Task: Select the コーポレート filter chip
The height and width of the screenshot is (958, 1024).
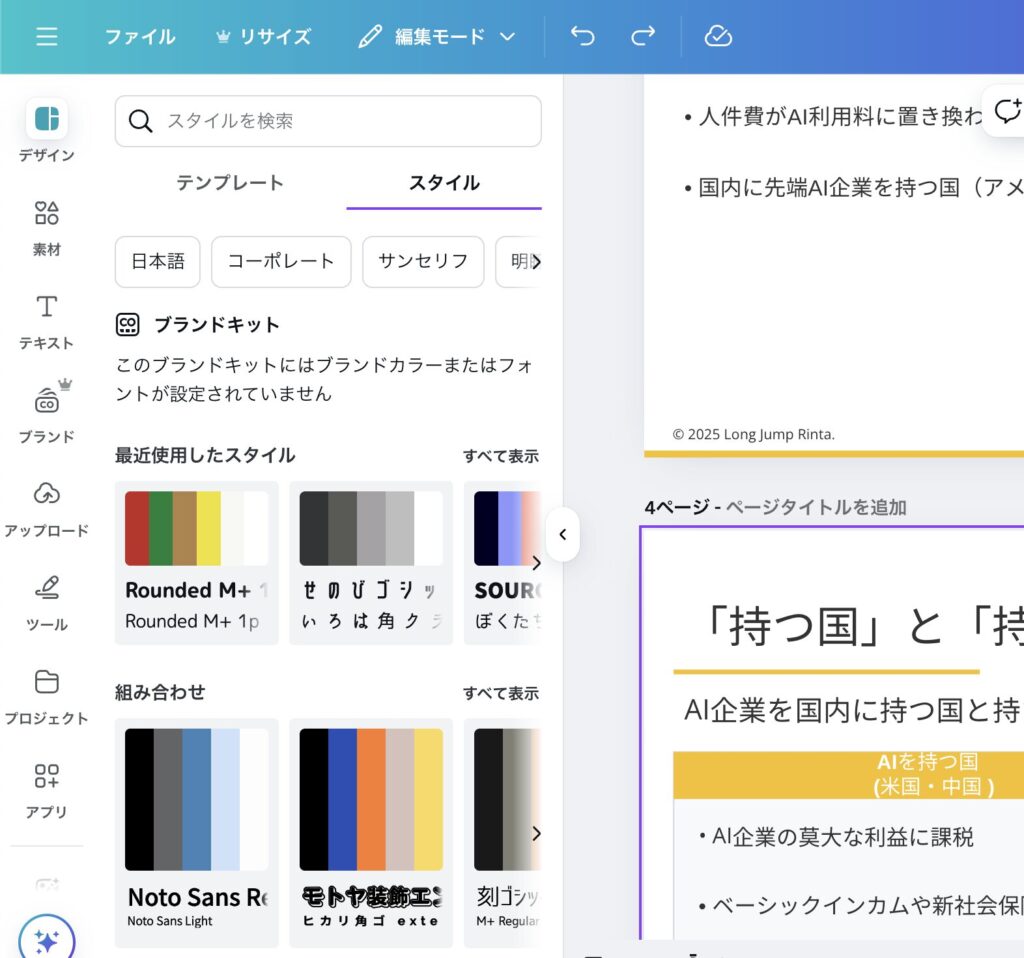Action: pos(281,261)
